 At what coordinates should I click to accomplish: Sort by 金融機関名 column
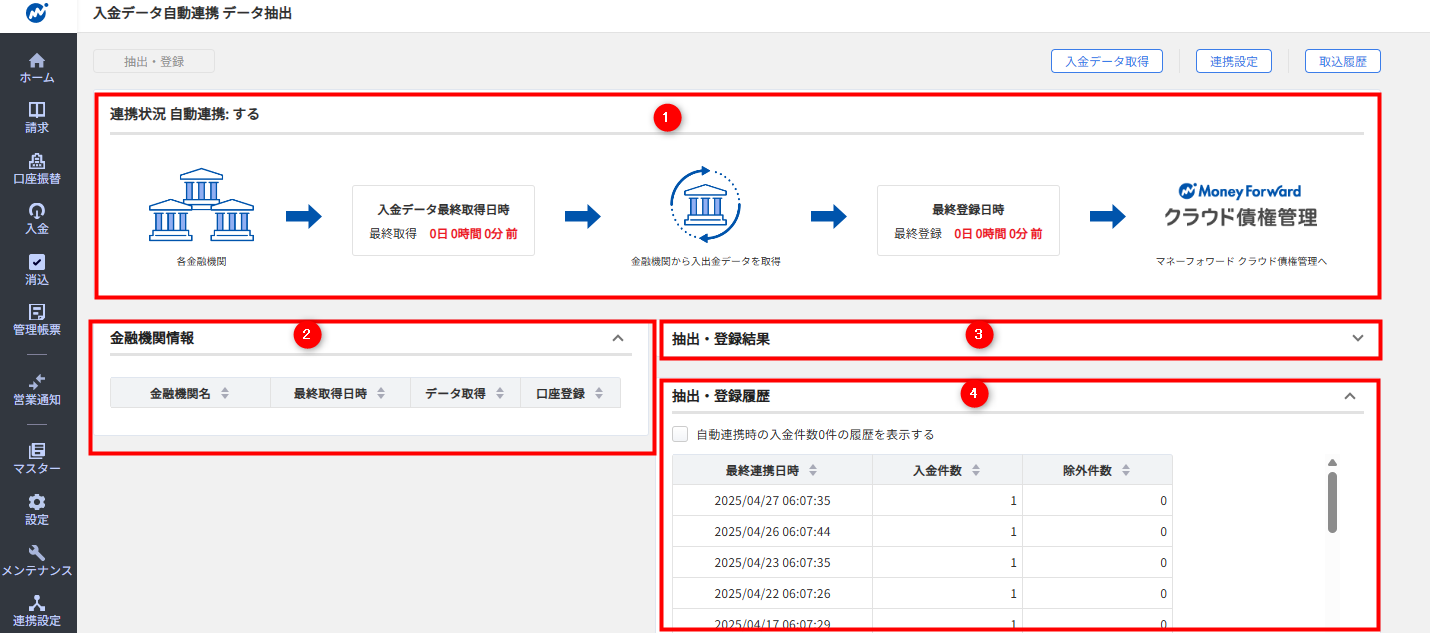coord(190,393)
